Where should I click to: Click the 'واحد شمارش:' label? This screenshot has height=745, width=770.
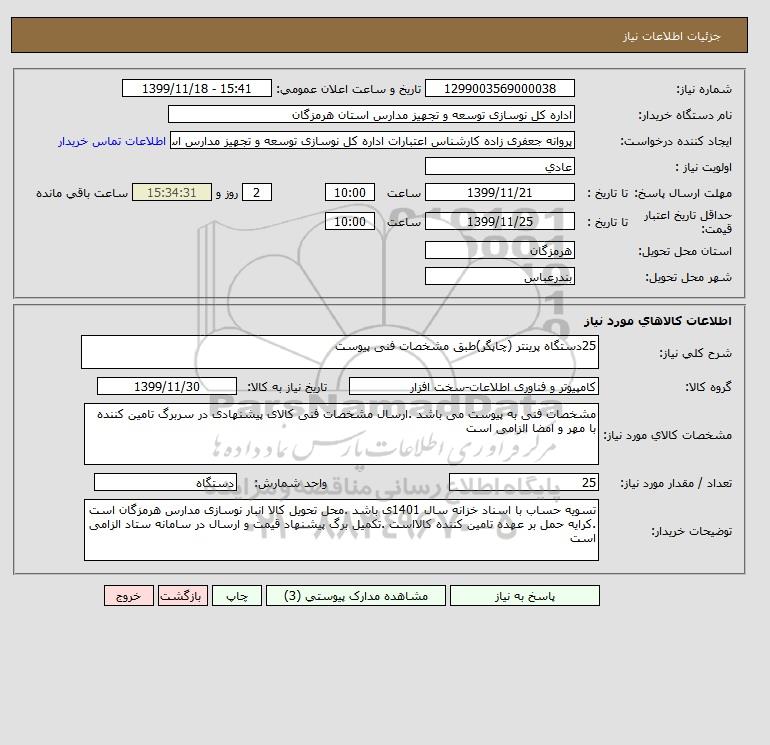[x=290, y=483]
